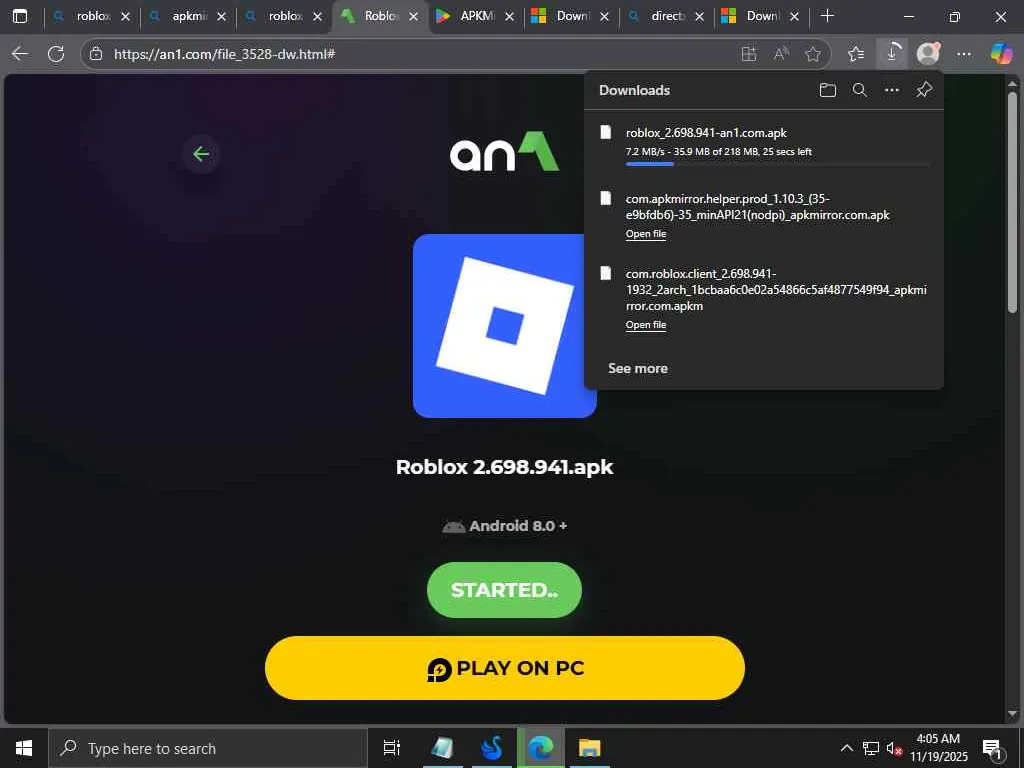Reload the current page
Image resolution: width=1024 pixels, height=768 pixels.
click(x=56, y=54)
